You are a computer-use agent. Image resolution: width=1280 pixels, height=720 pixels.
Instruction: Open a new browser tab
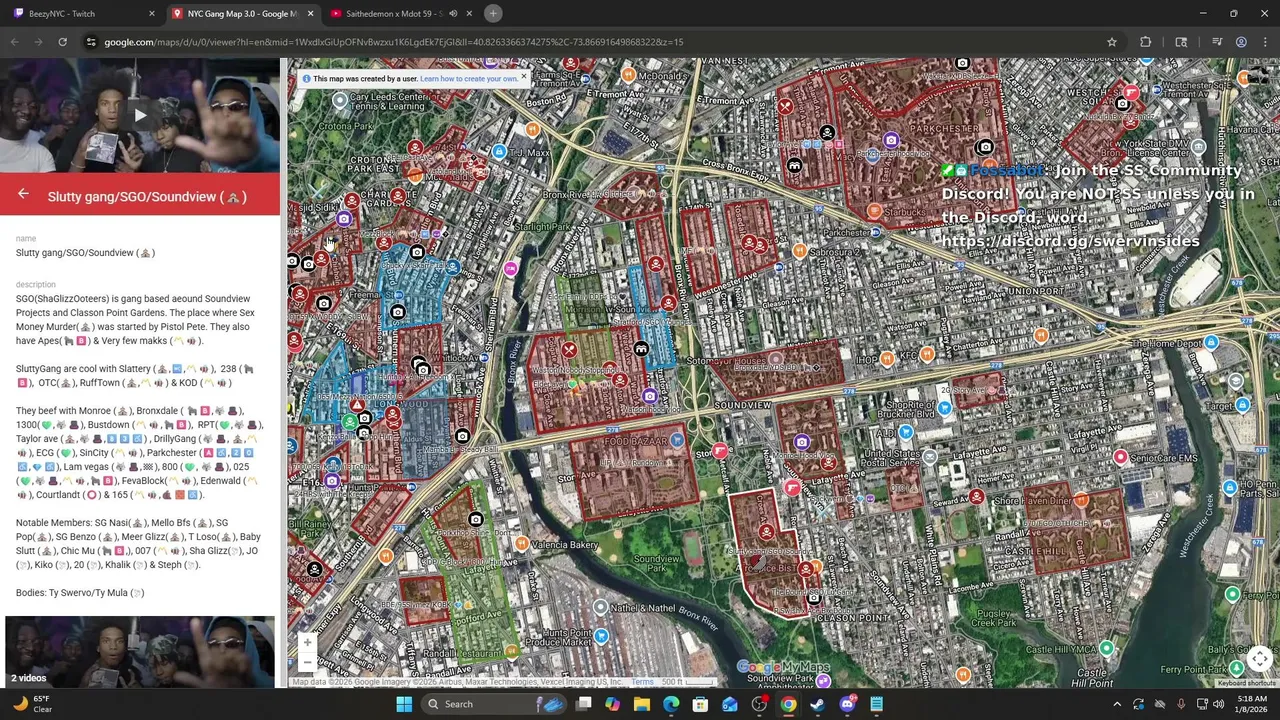coord(493,13)
